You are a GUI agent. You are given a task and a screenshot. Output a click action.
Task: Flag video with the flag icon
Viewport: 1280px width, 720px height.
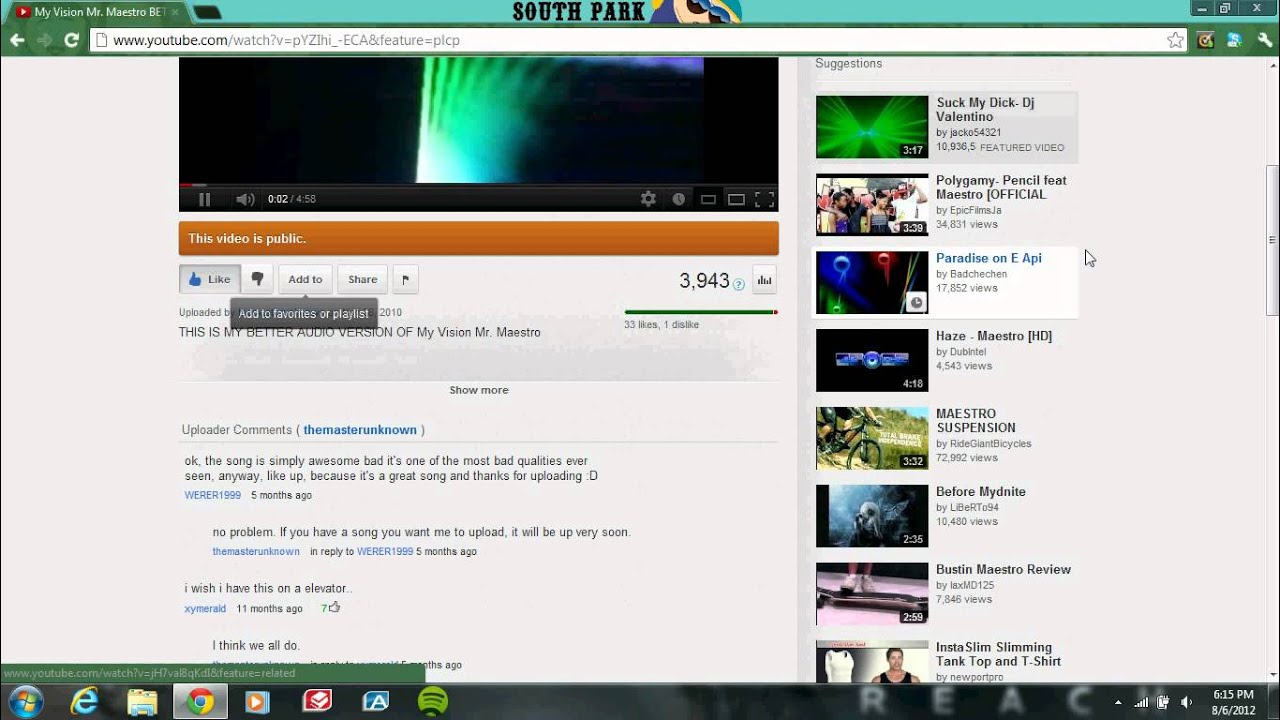[405, 279]
